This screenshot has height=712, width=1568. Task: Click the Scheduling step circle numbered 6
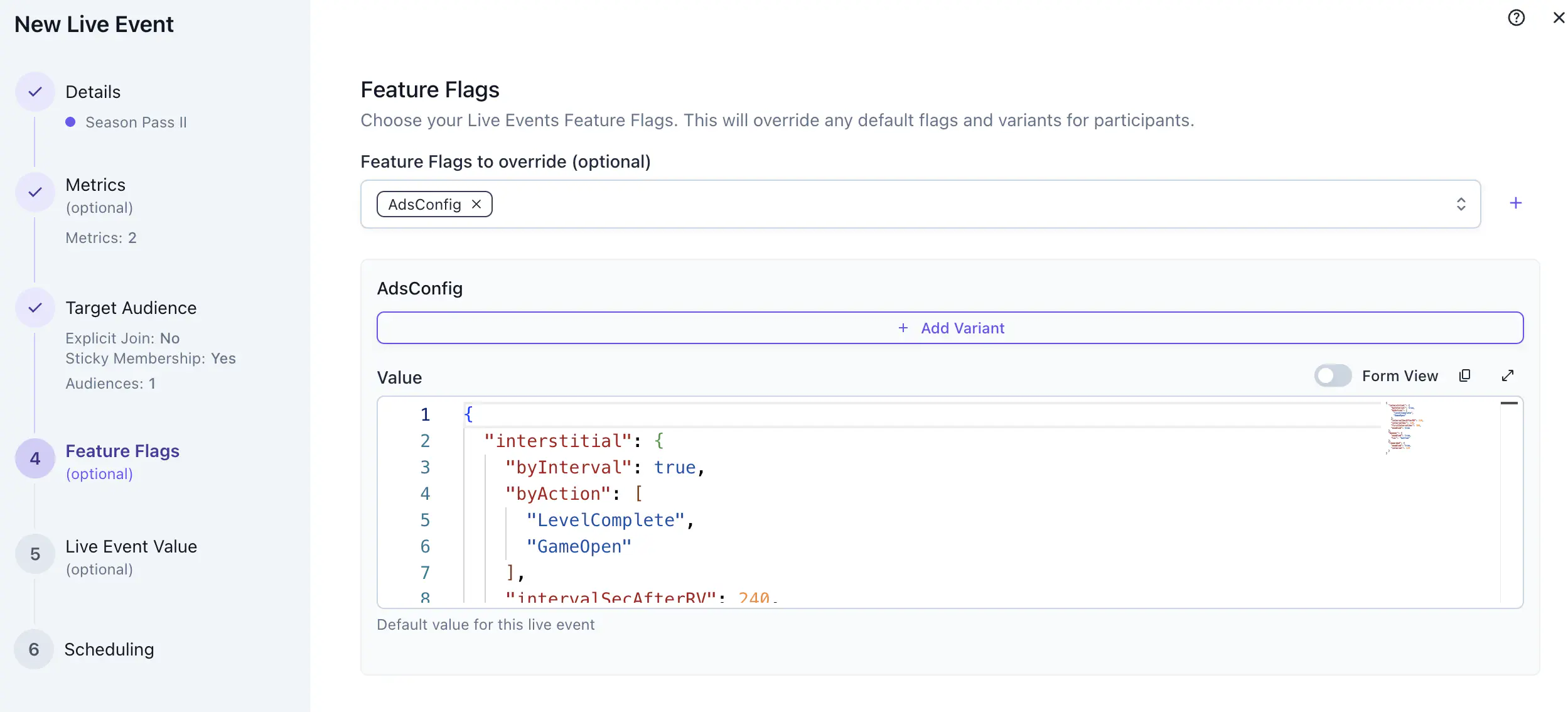(35, 649)
